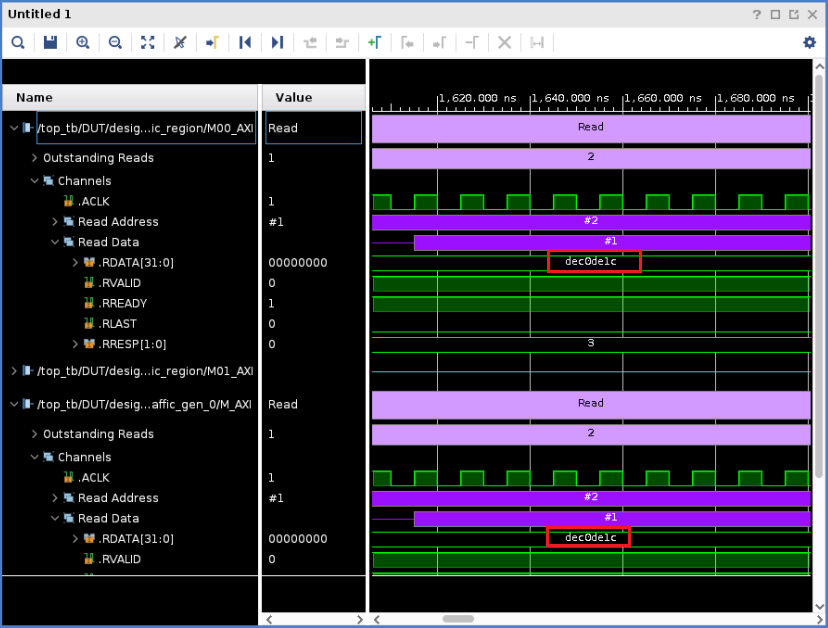
Task: Select the .RREADY signal
Action: pyautogui.click(x=123, y=303)
